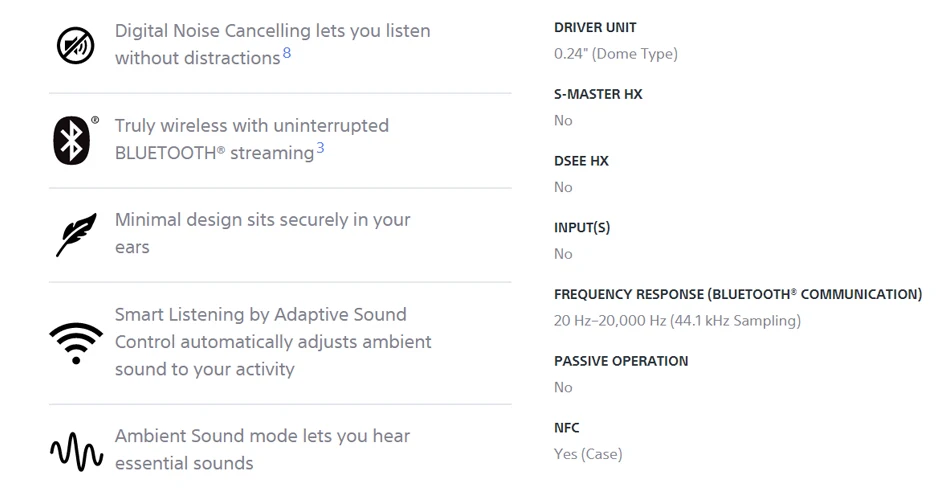
Task: Open footnote 3 after 'BLUETOOTH® streaming'
Action: [321, 148]
